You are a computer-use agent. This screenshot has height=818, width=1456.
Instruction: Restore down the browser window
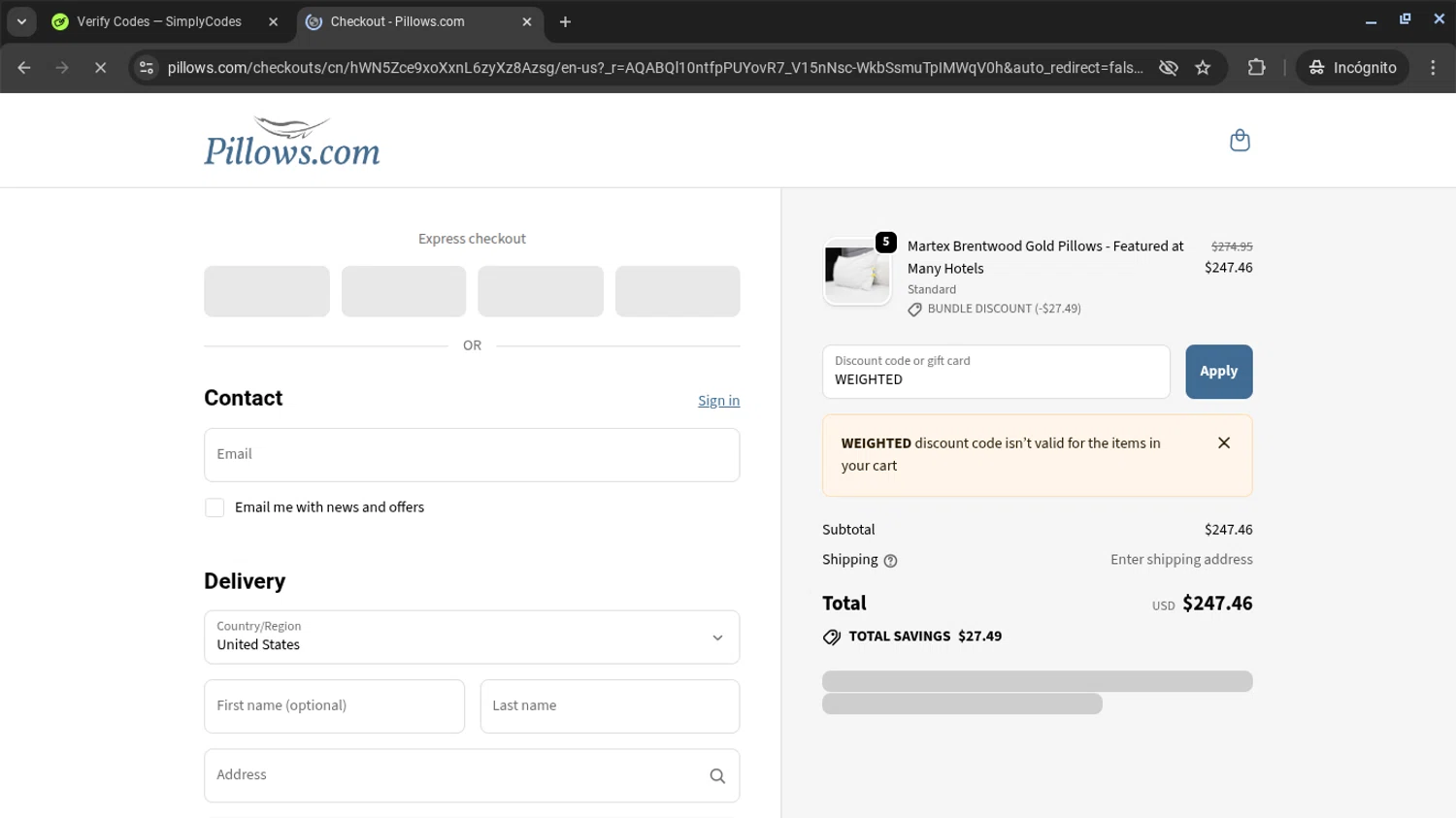[1405, 19]
